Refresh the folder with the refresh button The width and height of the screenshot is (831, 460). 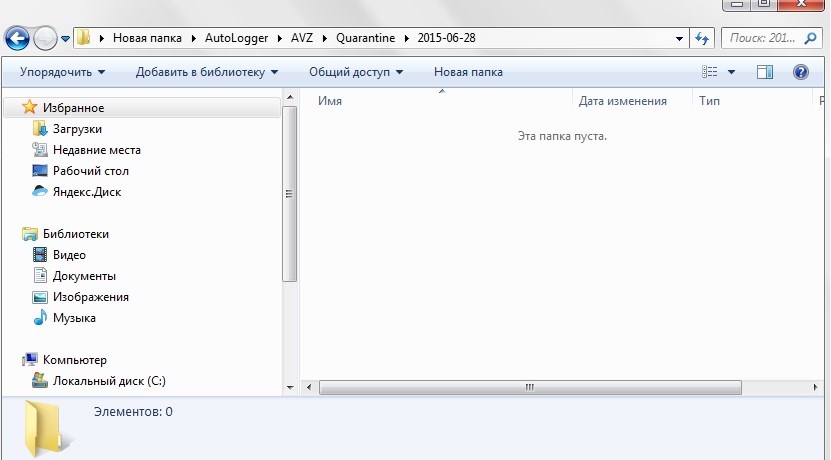tap(702, 38)
